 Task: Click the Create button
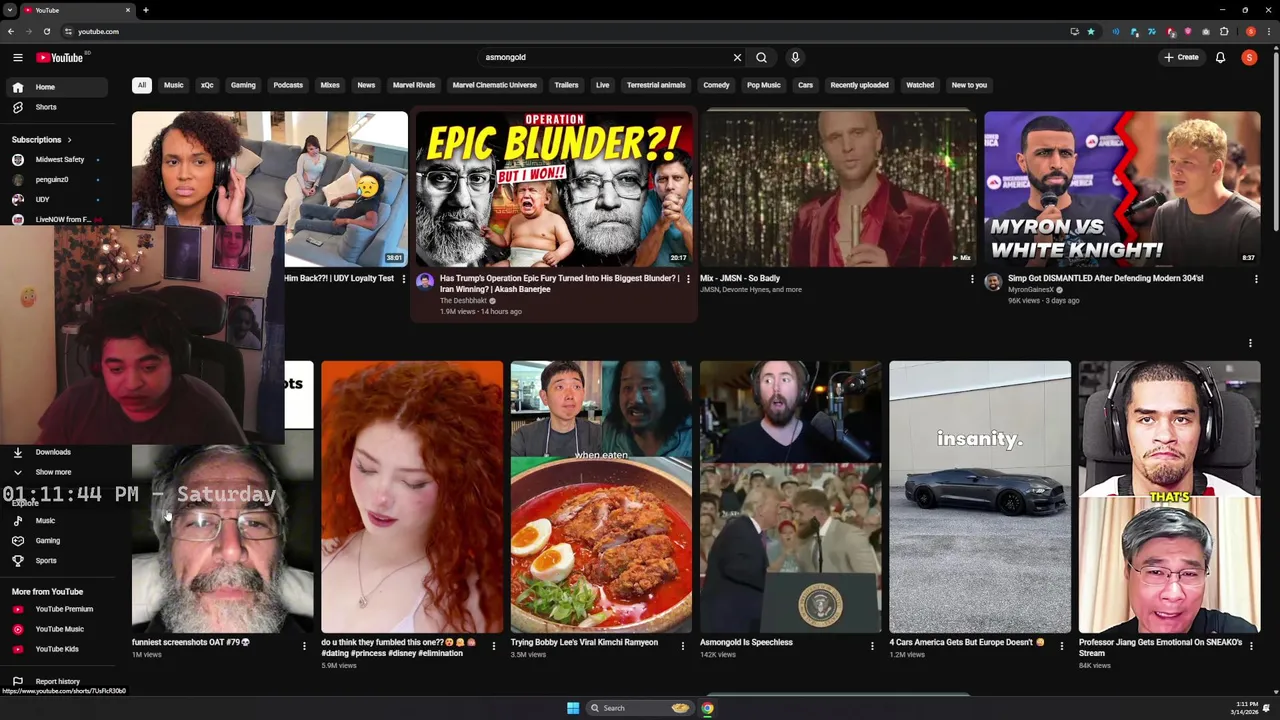(x=1181, y=58)
